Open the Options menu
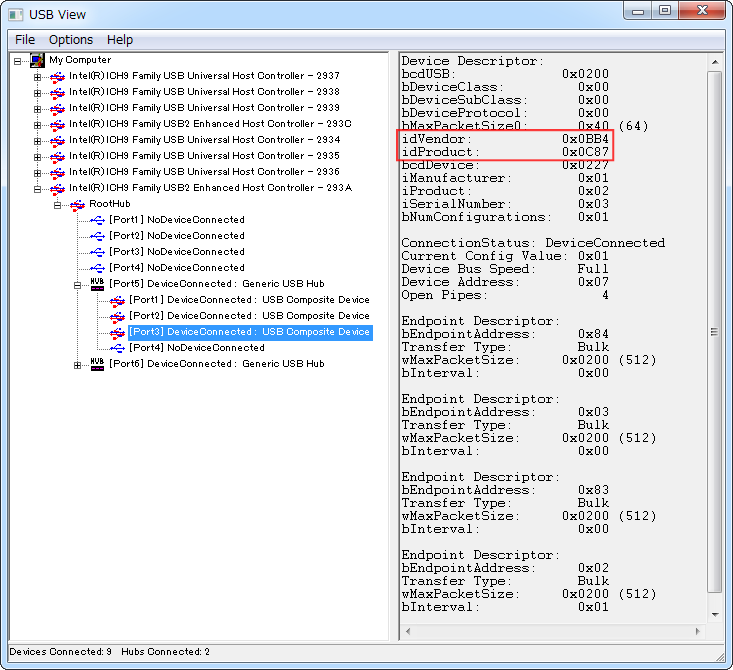The image size is (733, 670). (71, 40)
